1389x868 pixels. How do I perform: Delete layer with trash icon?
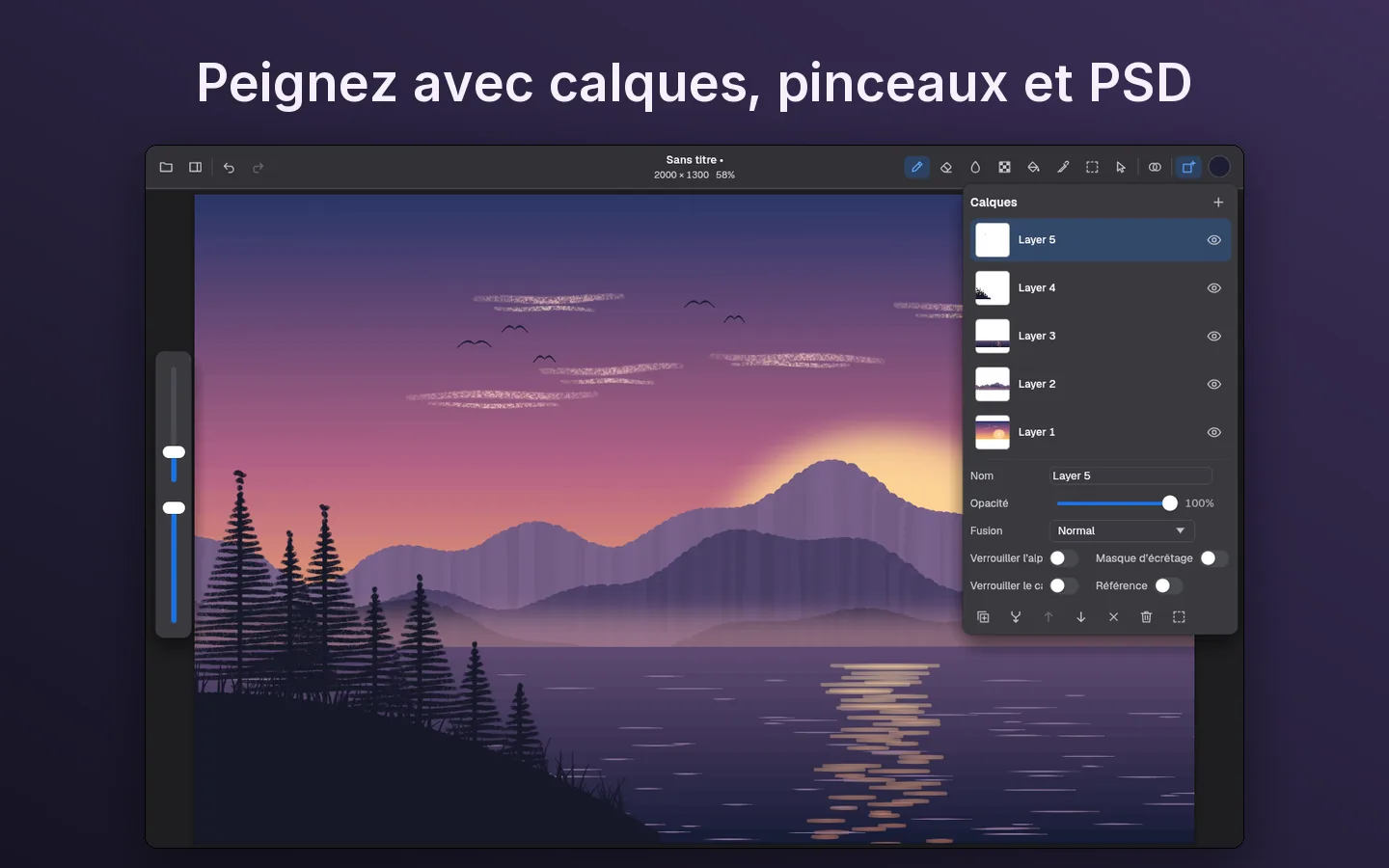tap(1146, 617)
